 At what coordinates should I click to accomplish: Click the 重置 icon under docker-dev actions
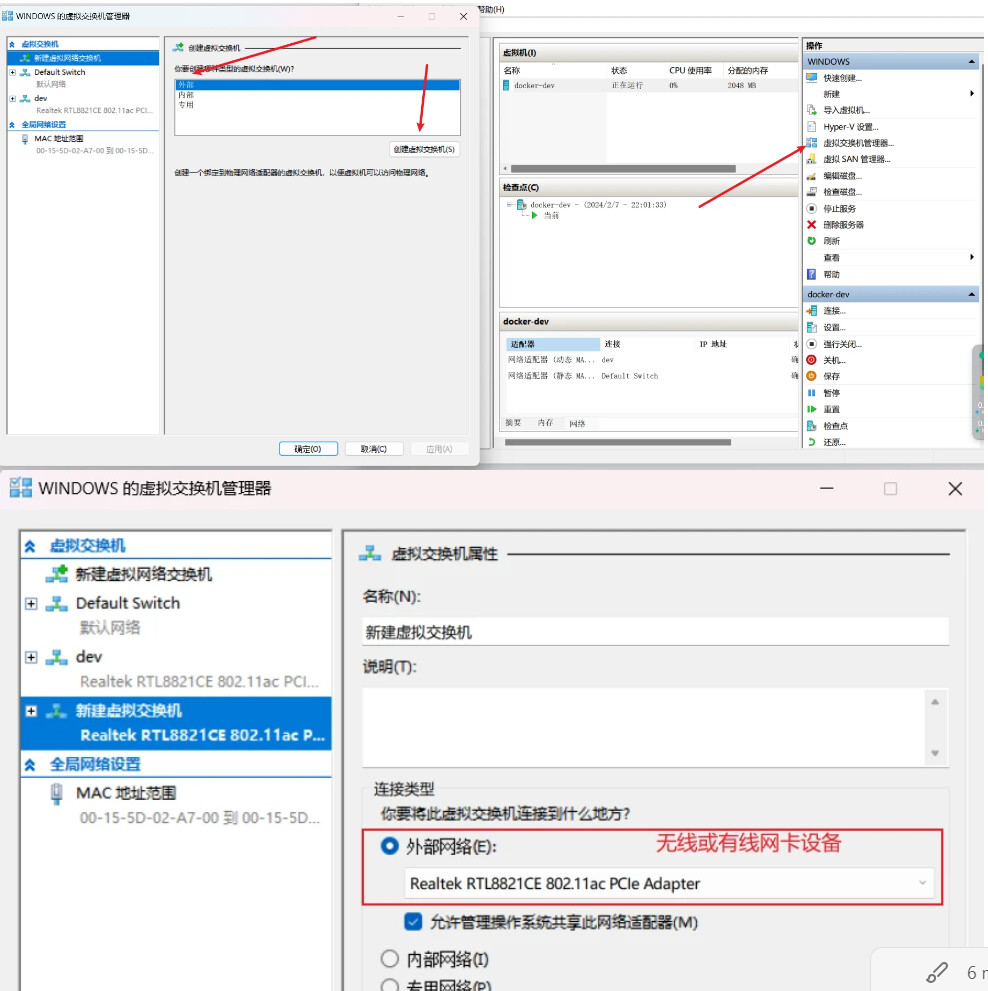coord(812,409)
